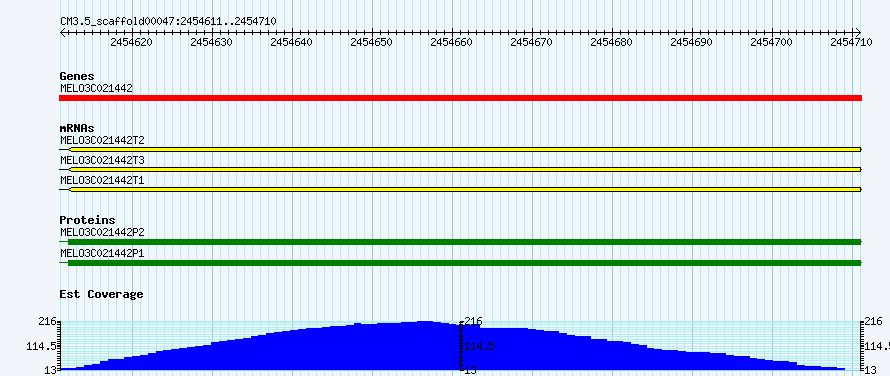Recenter on ruler position 2454700
This screenshot has height=376, width=890.
pos(771,42)
